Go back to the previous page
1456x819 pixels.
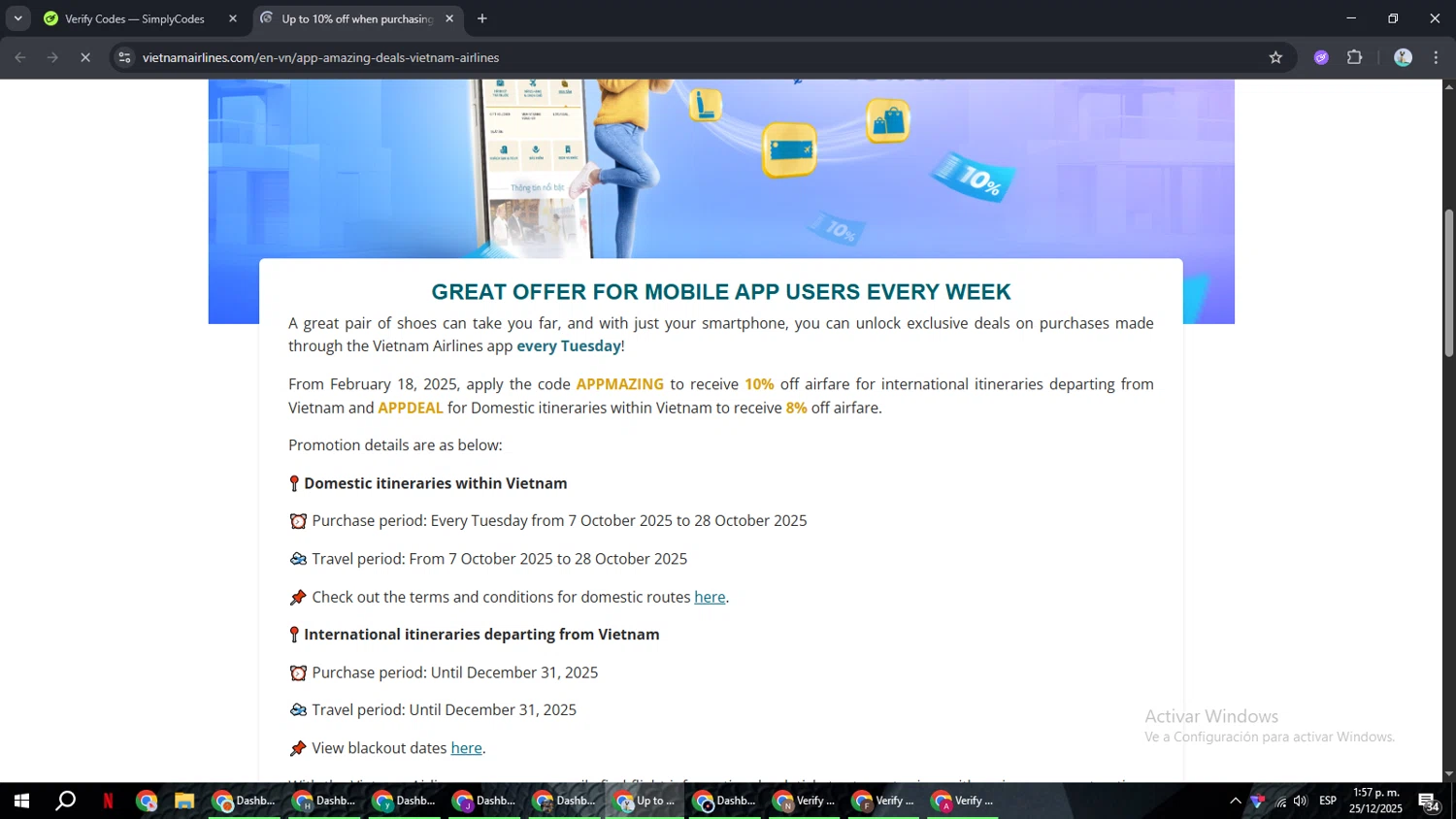point(20,58)
